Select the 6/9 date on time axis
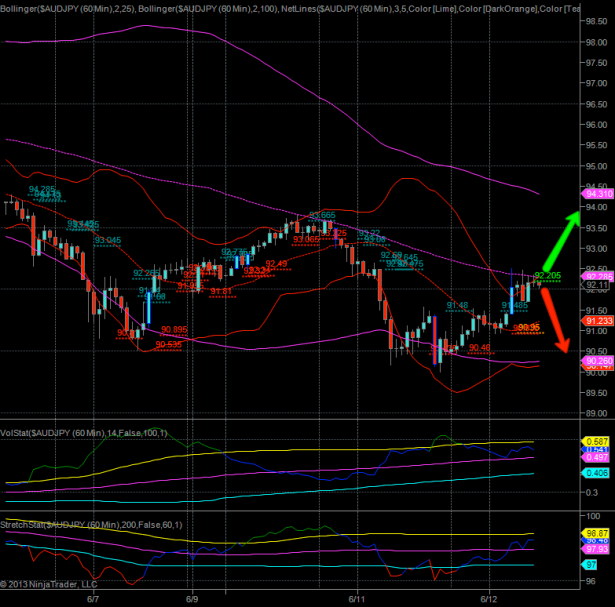The image size is (615, 607). 192,599
